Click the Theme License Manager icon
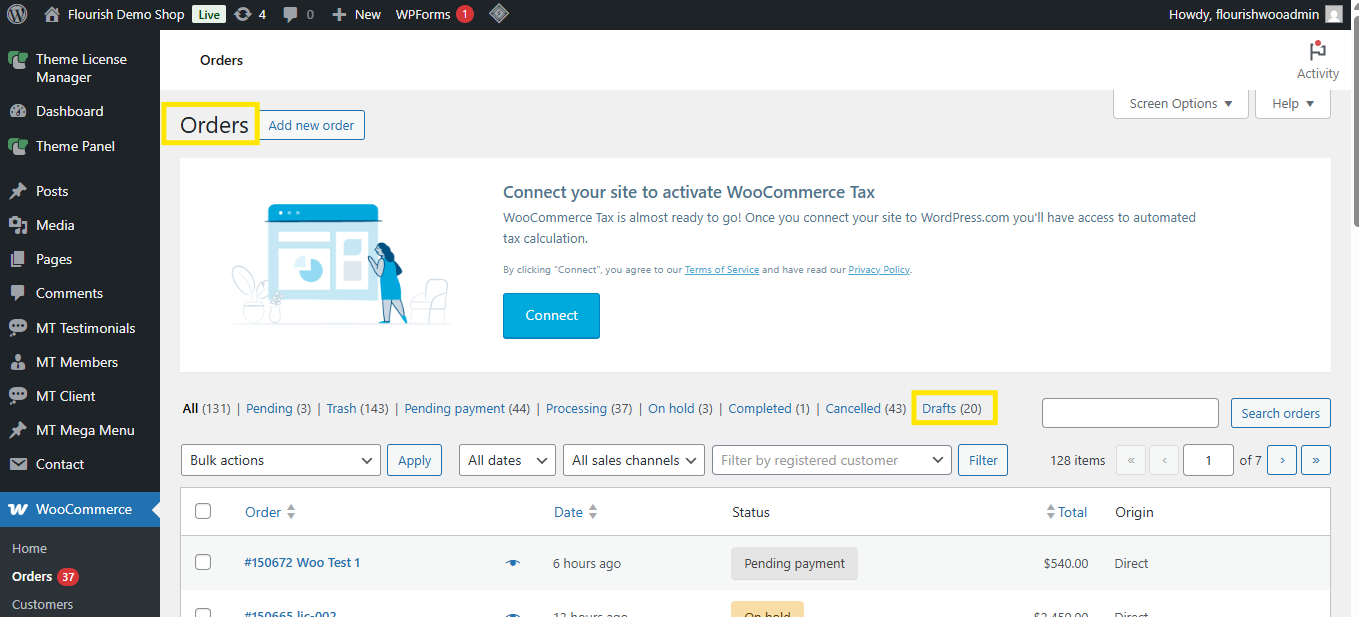Screen dimensions: 1359x617 [x=18, y=60]
